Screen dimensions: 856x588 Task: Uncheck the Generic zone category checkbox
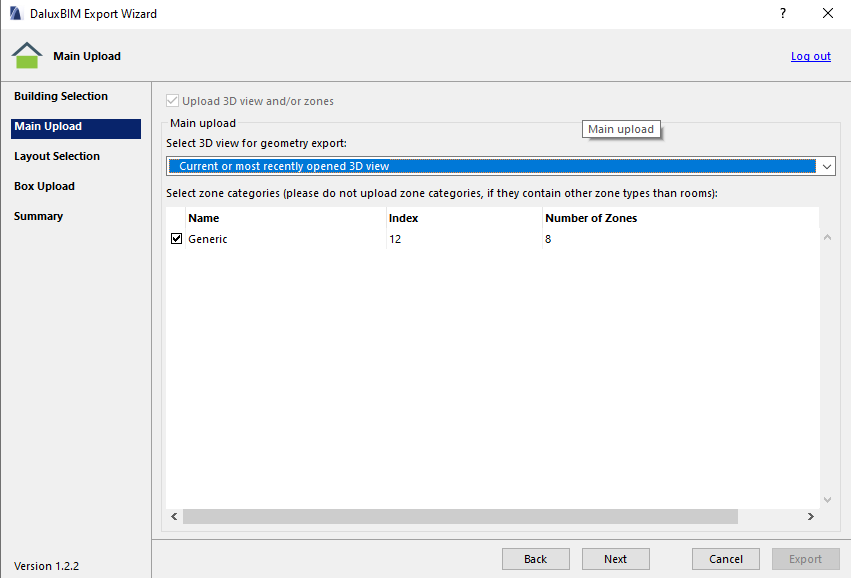[x=177, y=239]
